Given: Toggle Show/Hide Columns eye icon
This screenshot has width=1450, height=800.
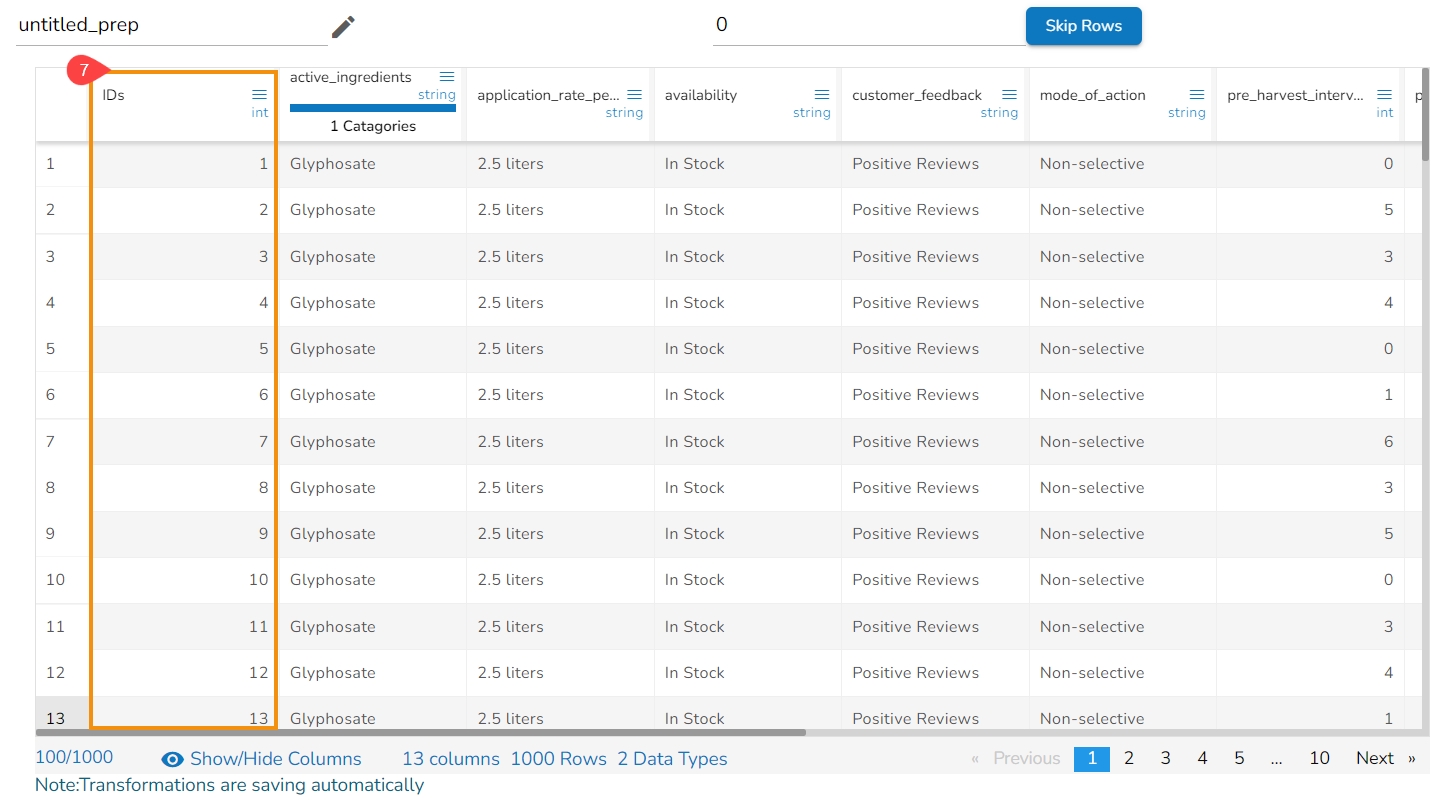Looking at the screenshot, I should tap(173, 759).
